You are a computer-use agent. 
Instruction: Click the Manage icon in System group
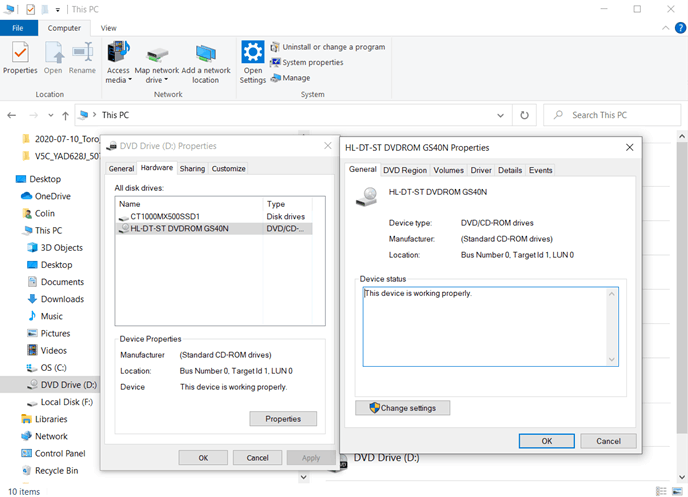(x=276, y=78)
